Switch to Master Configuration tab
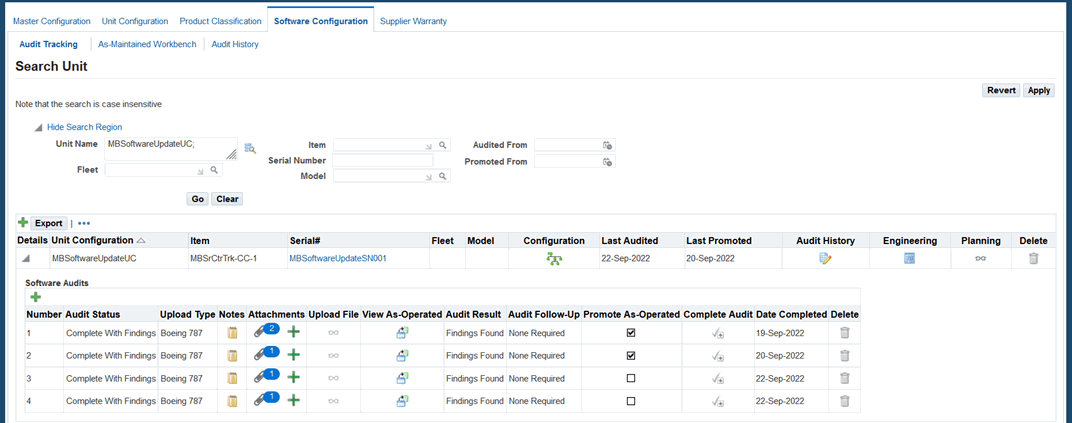This screenshot has width=1072, height=423. (52, 21)
